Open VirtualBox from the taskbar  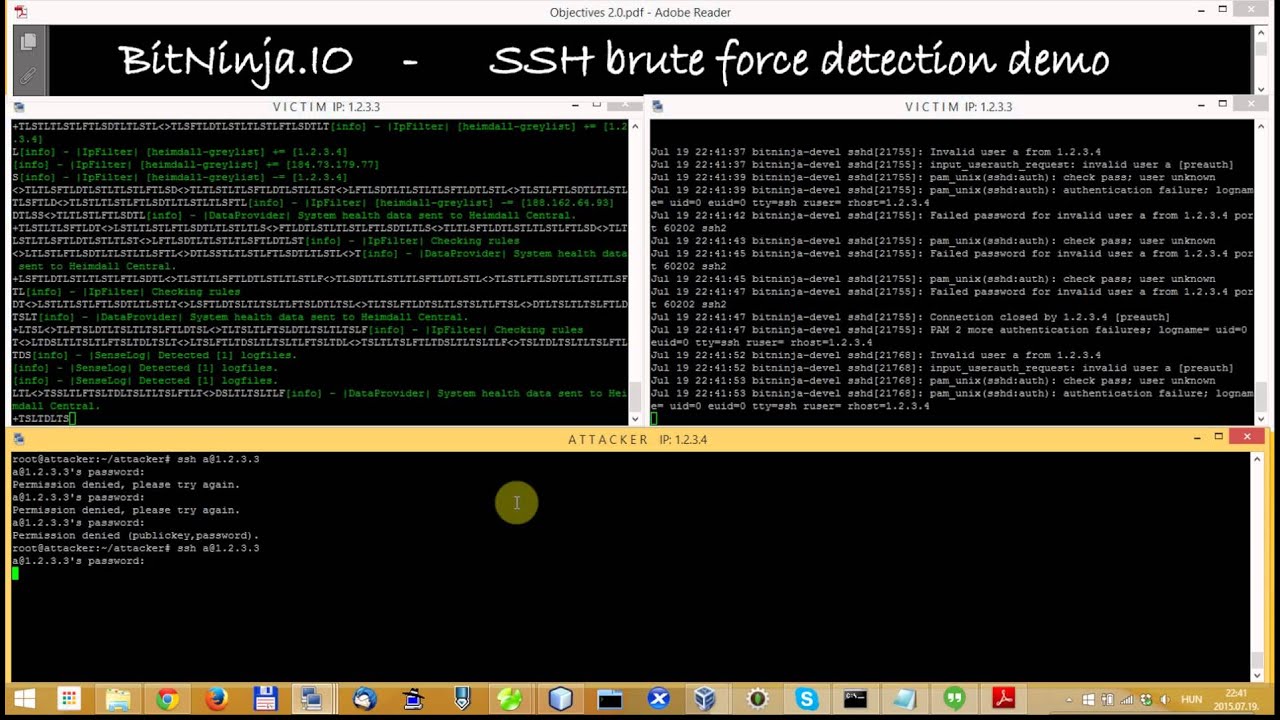pos(706,699)
